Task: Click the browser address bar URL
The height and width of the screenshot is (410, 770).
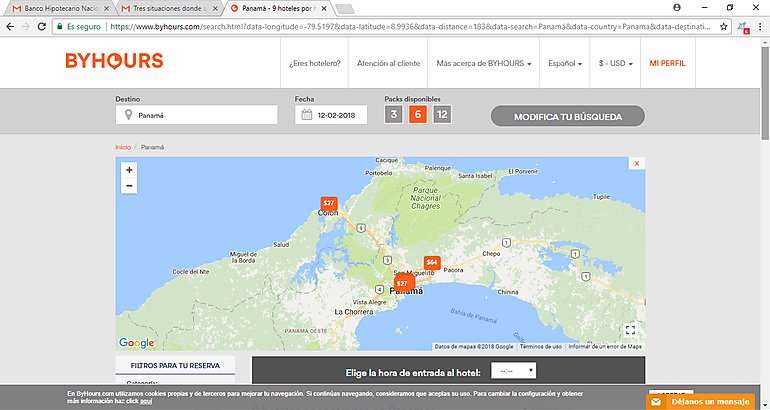Action: point(410,27)
